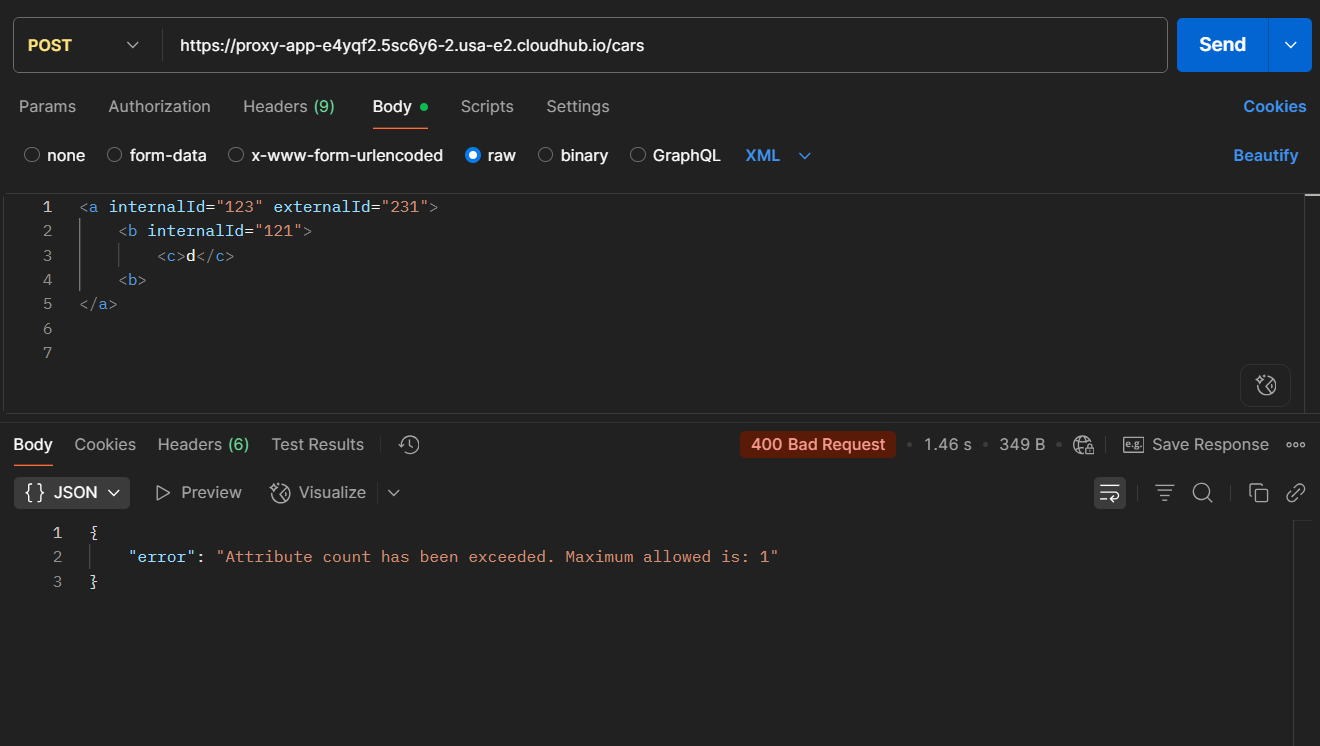The height and width of the screenshot is (746, 1320).
Task: Expand the XML body format dropdown
Action: tap(778, 155)
